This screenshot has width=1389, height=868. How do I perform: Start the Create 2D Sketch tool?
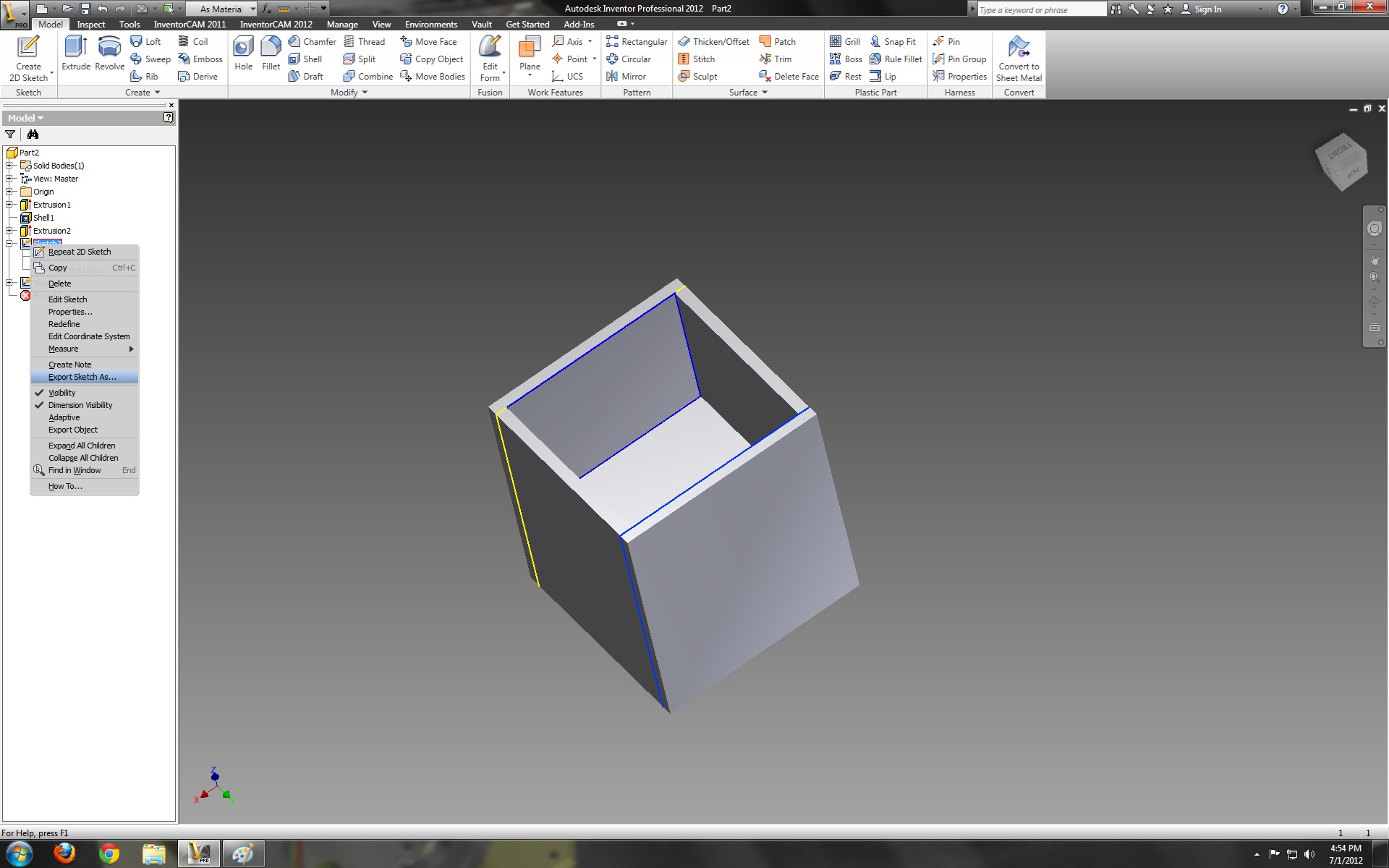click(28, 59)
